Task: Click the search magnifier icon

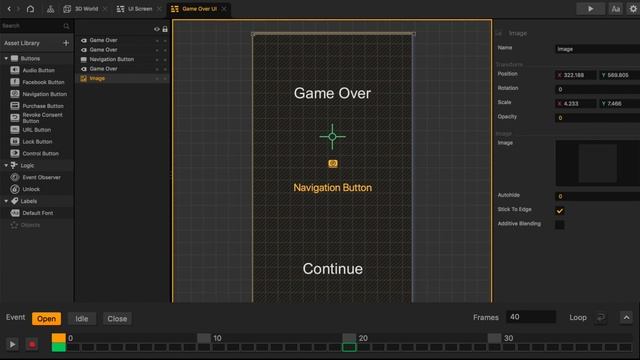Action: [x=67, y=26]
